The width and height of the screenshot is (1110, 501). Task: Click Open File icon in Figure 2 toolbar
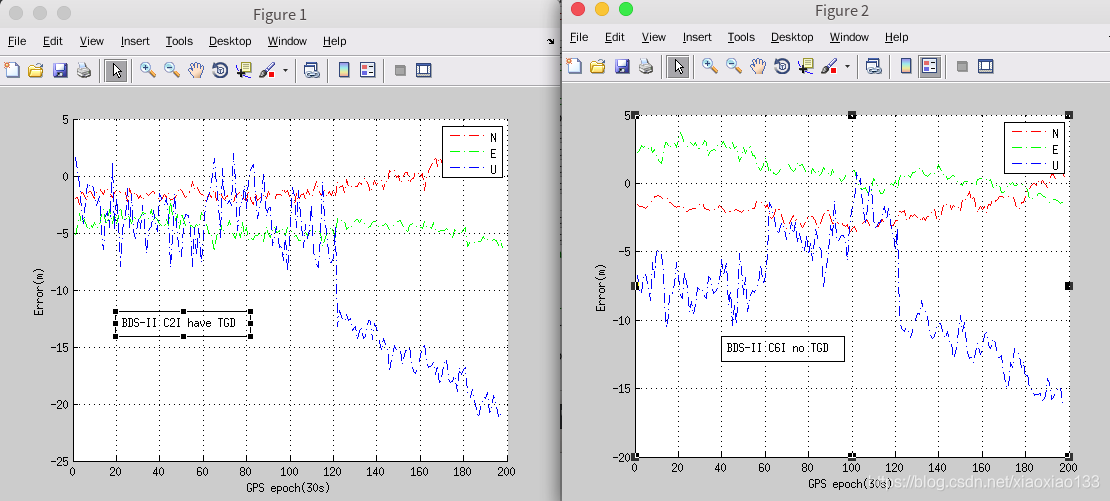pyautogui.click(x=598, y=67)
